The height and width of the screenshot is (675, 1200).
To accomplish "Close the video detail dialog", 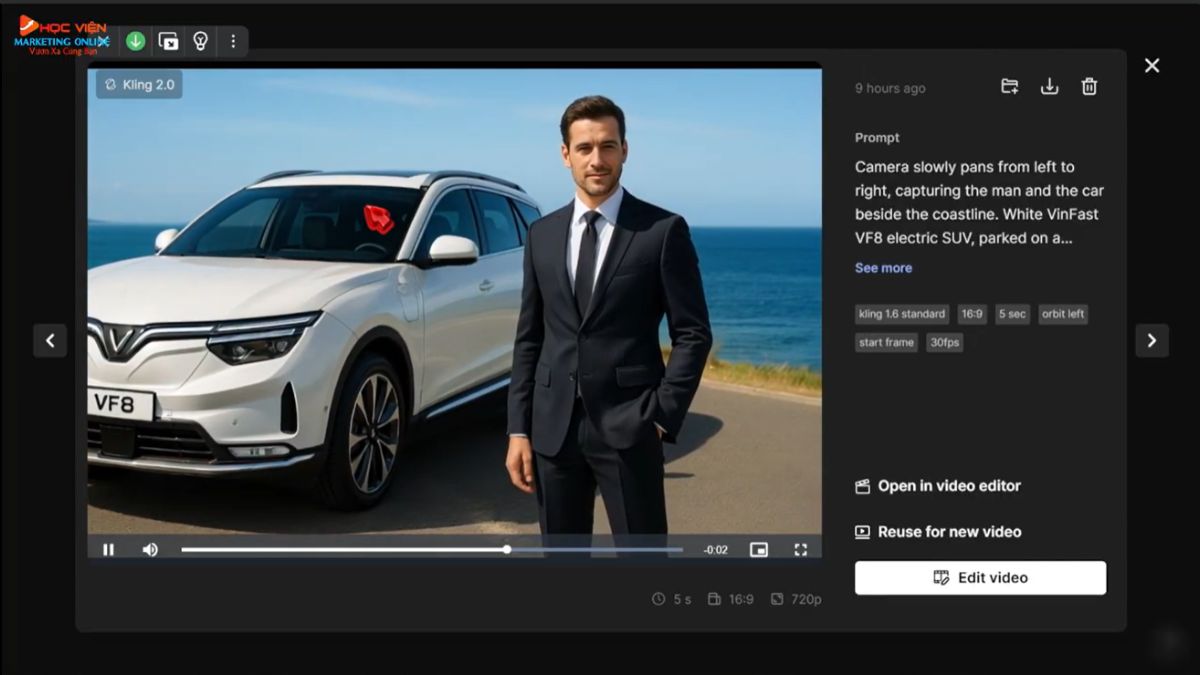I will click(1152, 65).
